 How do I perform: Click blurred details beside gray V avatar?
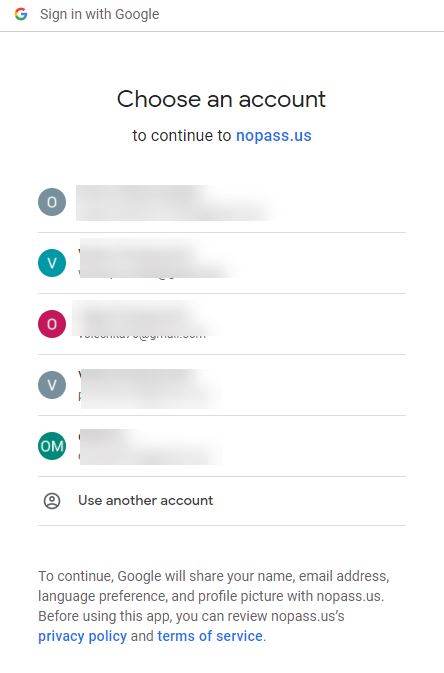[152, 388]
